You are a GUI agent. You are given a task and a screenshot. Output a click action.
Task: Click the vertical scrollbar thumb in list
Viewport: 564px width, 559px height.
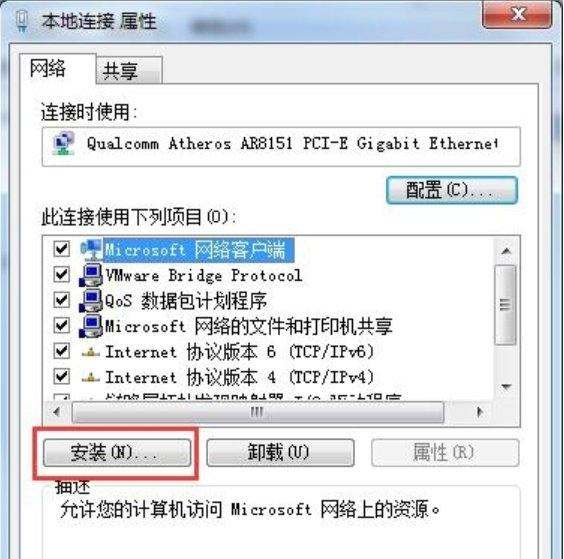[x=505, y=305]
